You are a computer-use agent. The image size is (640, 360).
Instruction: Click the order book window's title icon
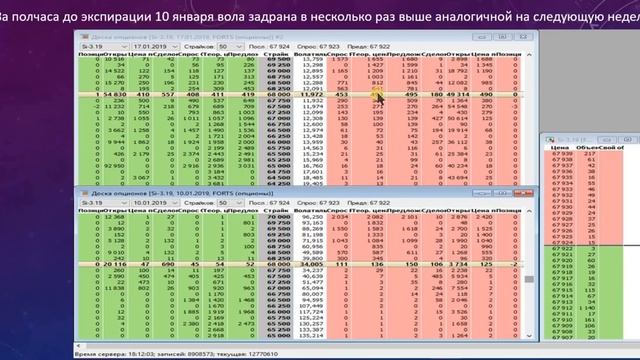[550, 140]
